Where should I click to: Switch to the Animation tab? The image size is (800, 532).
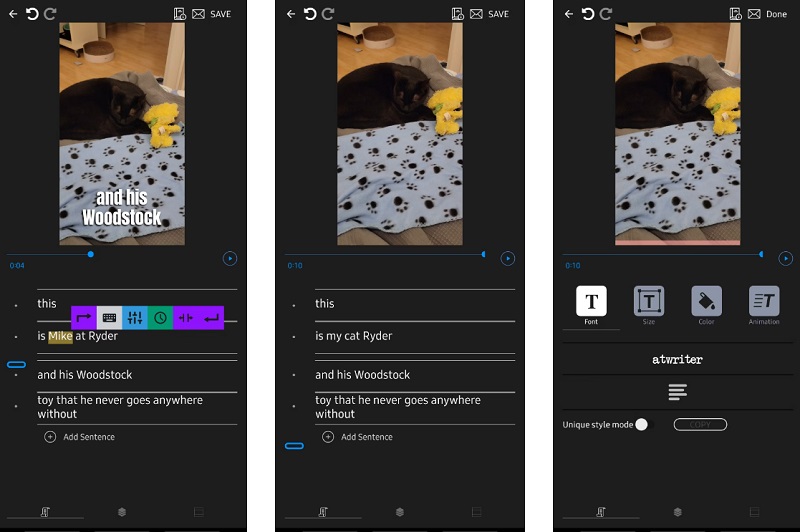(x=764, y=302)
